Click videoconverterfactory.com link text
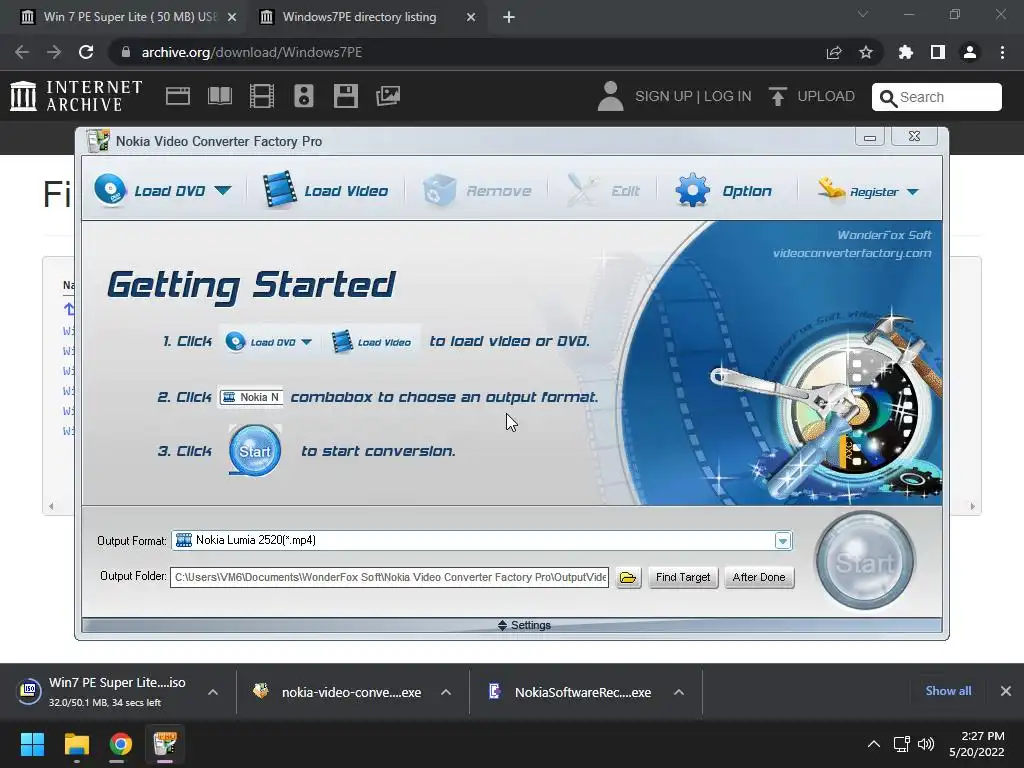 pyautogui.click(x=852, y=253)
